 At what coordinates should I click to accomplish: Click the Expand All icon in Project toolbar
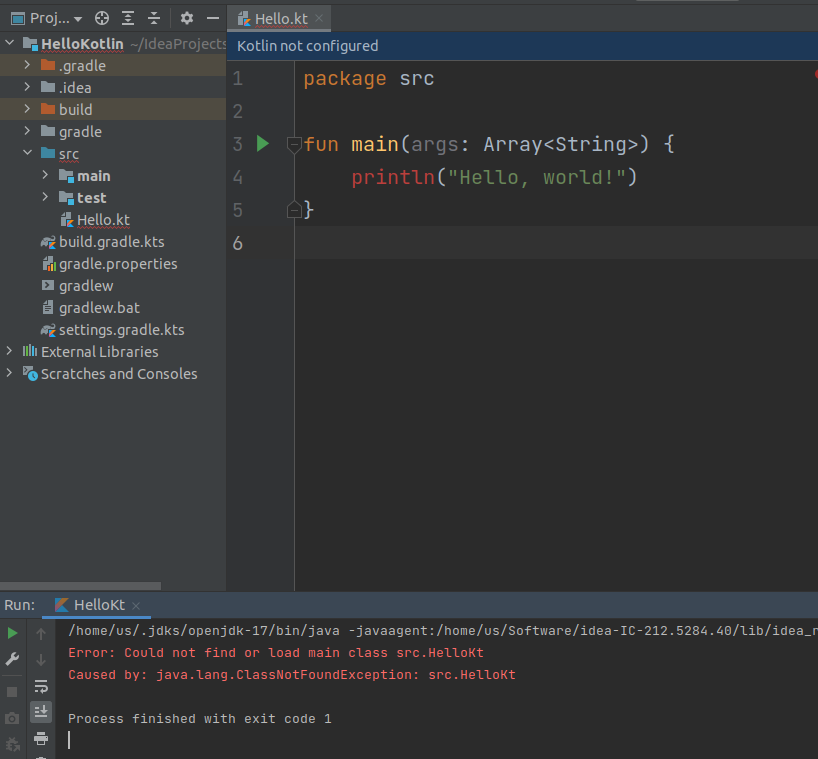pos(128,19)
